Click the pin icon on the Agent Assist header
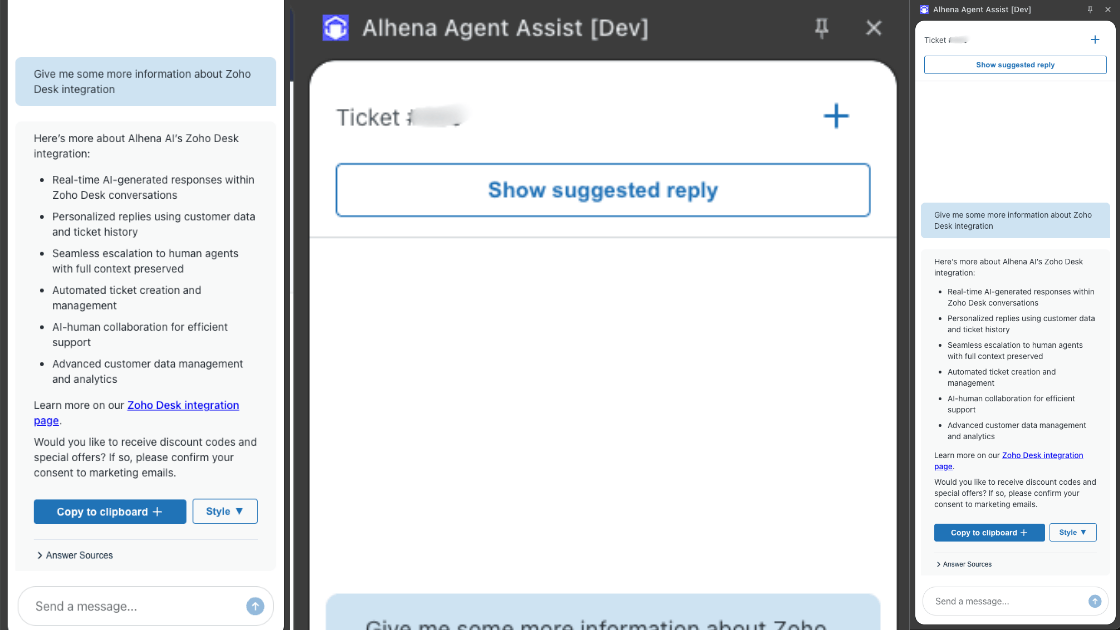1120x630 pixels. (821, 28)
